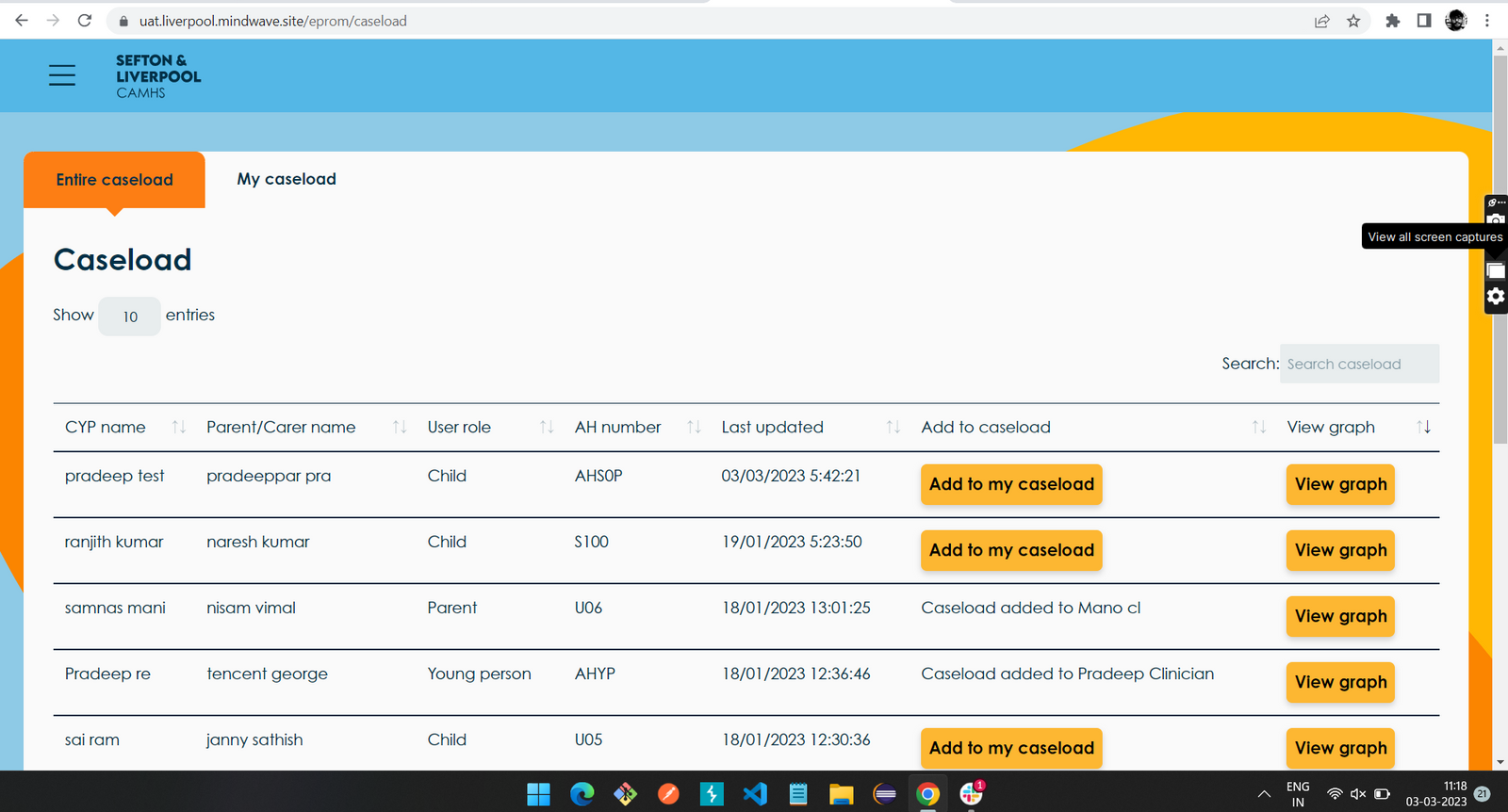Open the browser extensions puzzle icon
The height and width of the screenshot is (812, 1508).
pos(1392,21)
